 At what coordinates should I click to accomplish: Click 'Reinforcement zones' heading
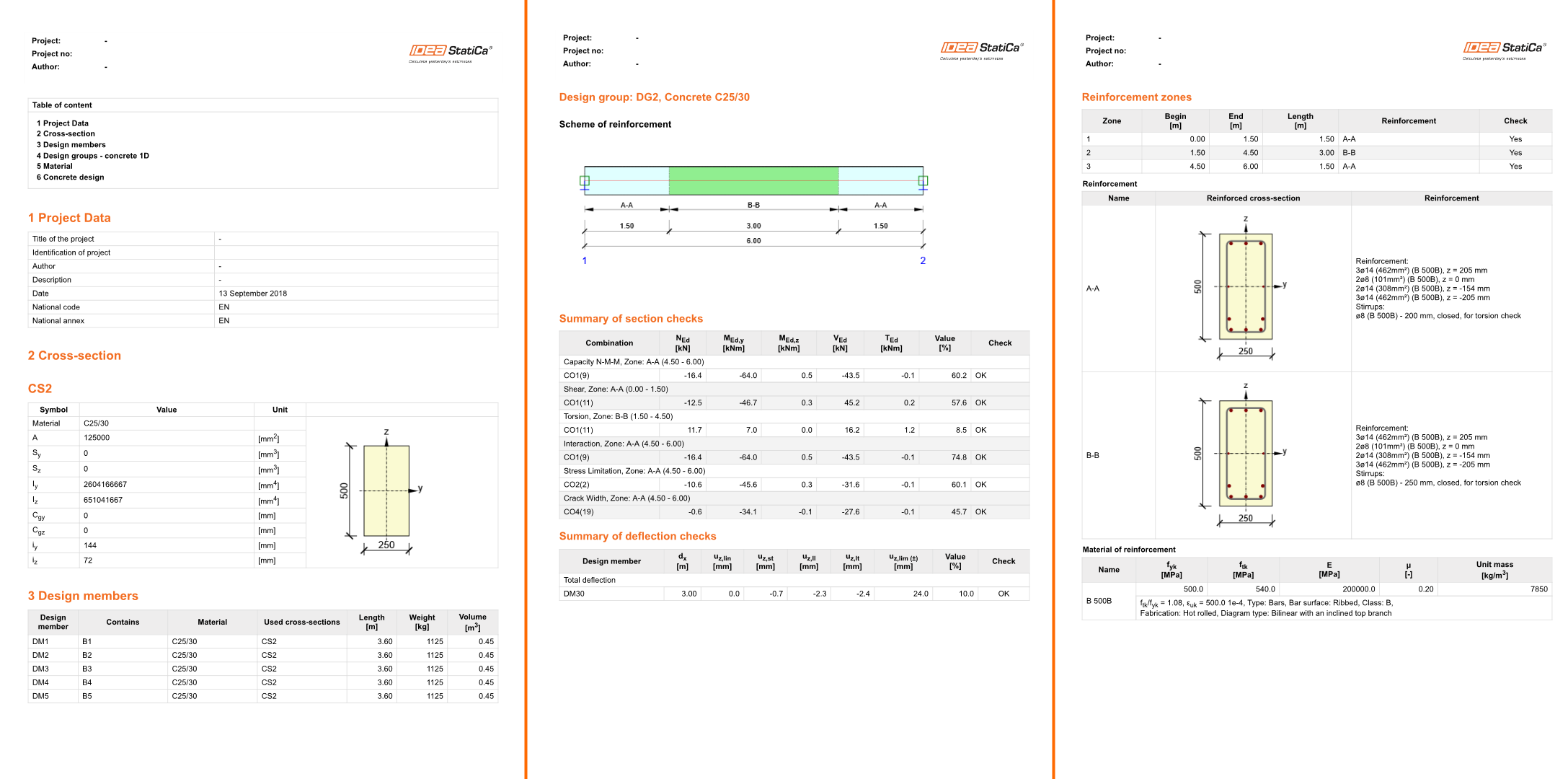[1136, 97]
